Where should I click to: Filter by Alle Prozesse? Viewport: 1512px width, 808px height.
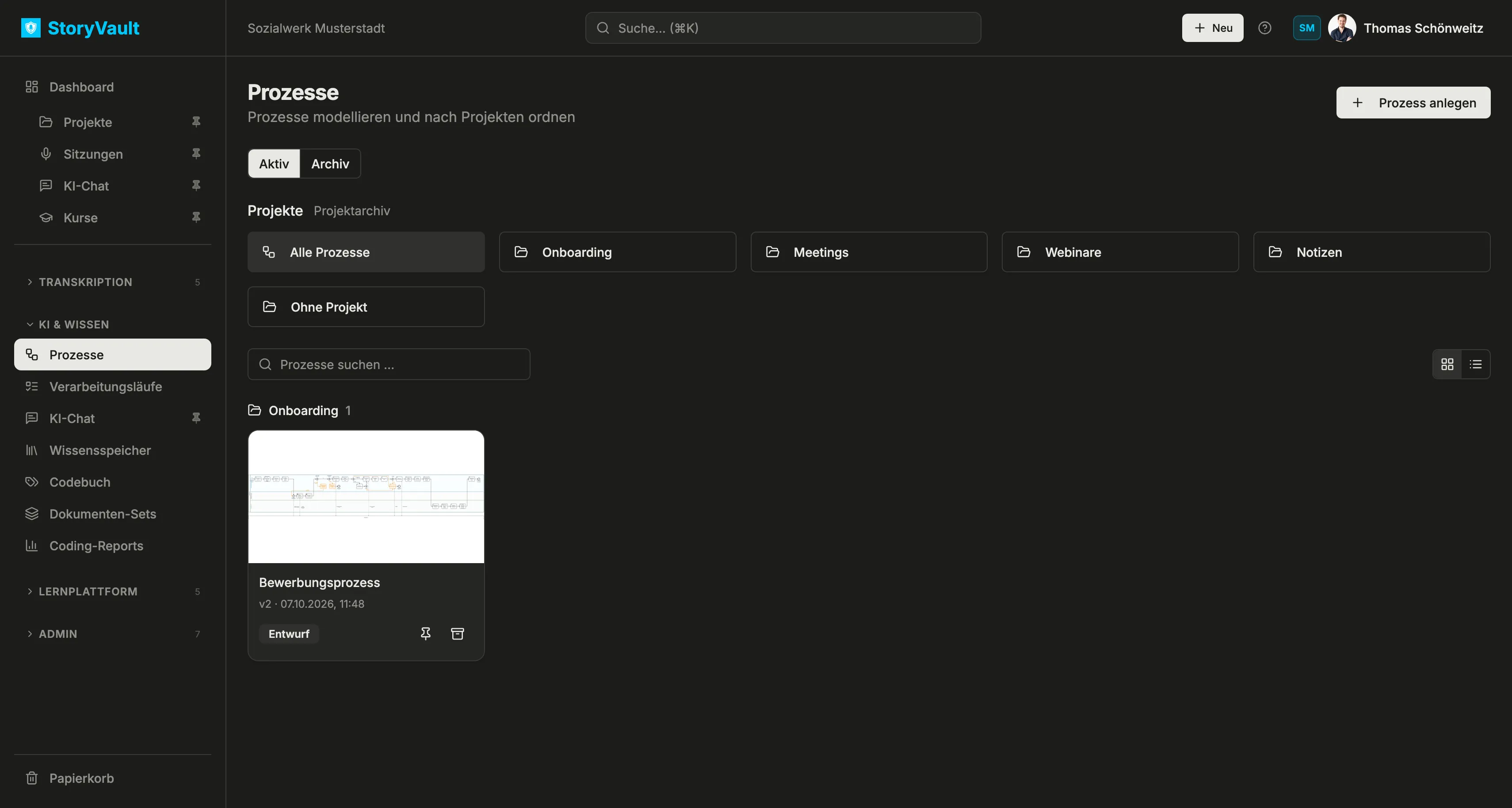click(x=366, y=252)
